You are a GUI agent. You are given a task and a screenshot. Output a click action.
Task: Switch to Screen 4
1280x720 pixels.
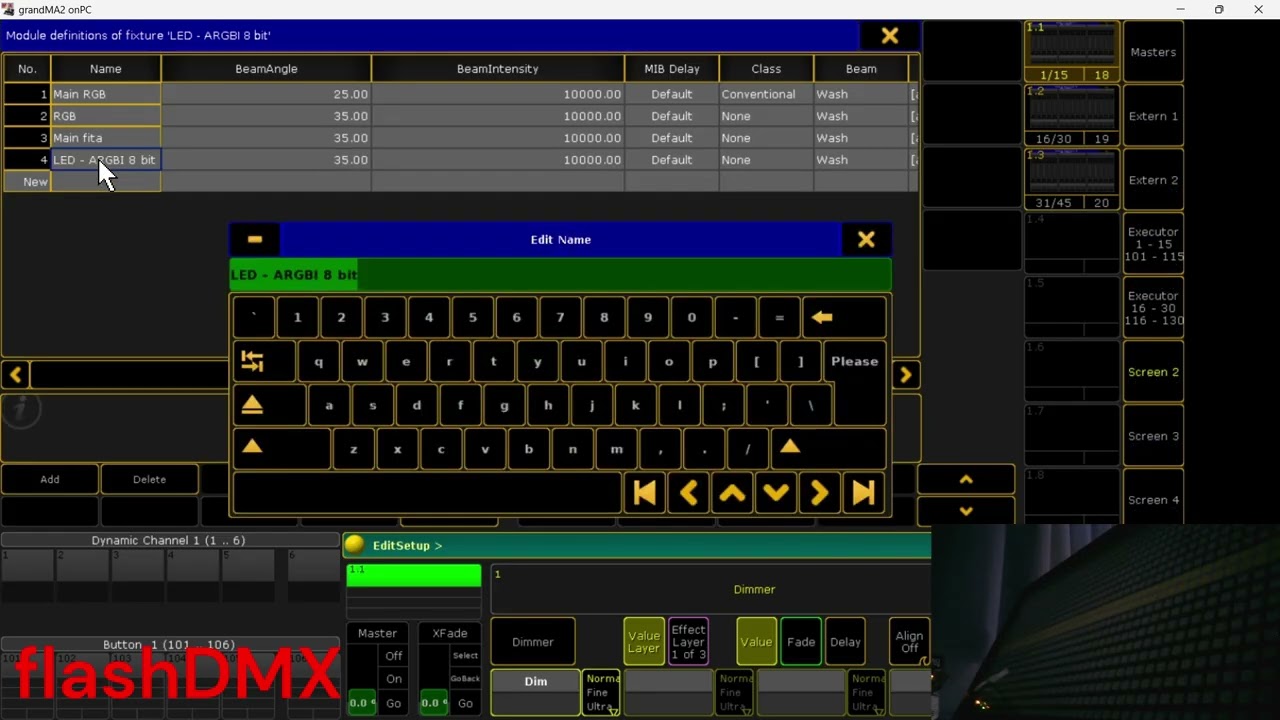tap(1153, 500)
